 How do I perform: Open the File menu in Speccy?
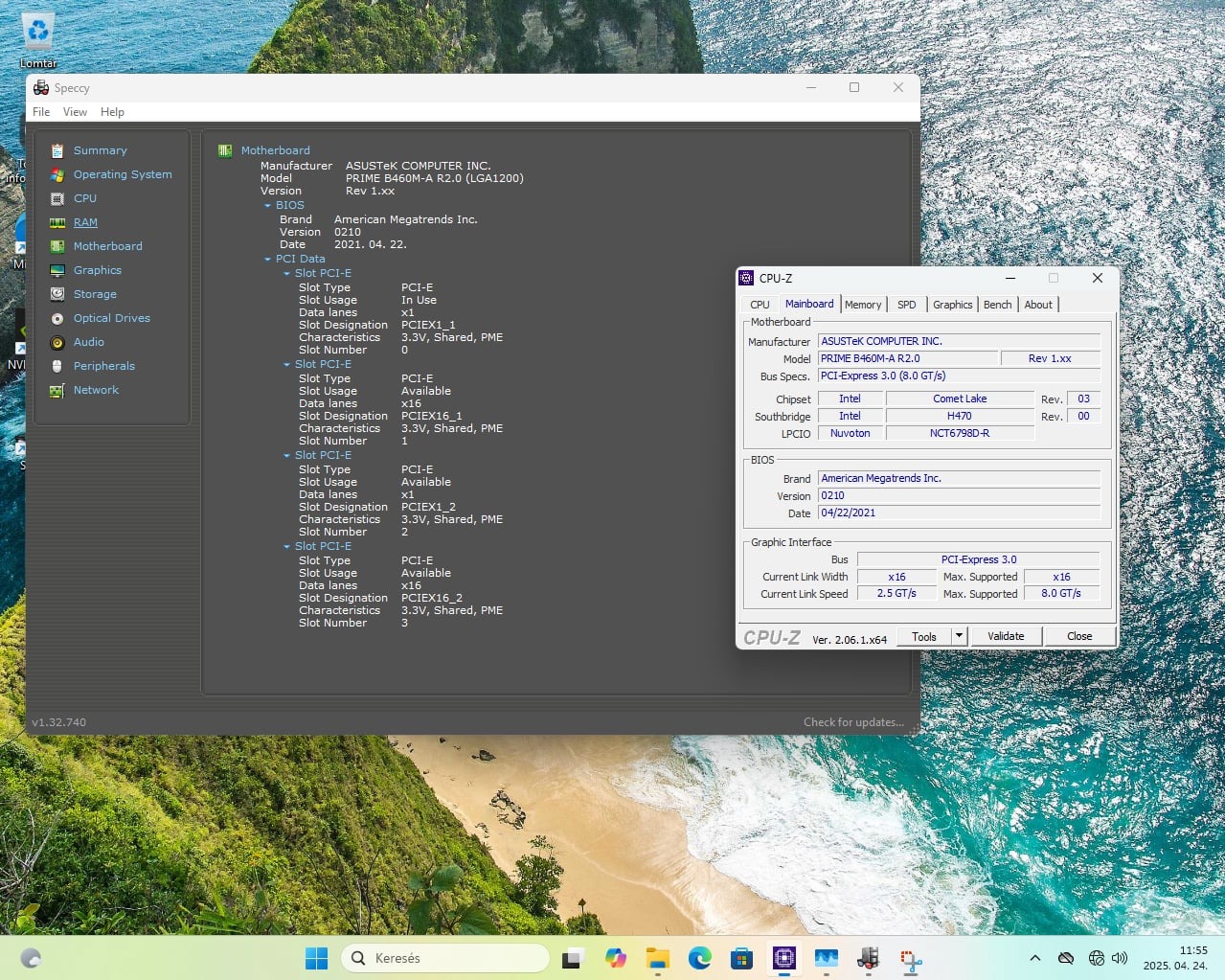[41, 112]
